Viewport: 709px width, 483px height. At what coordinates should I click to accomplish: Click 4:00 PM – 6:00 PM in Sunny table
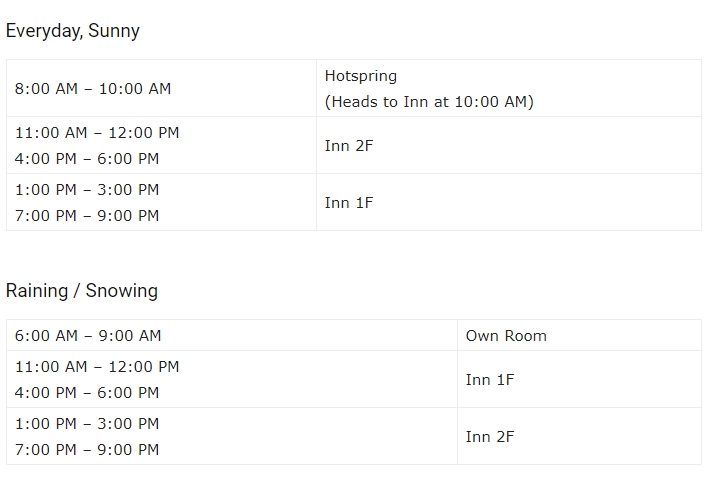(87, 159)
